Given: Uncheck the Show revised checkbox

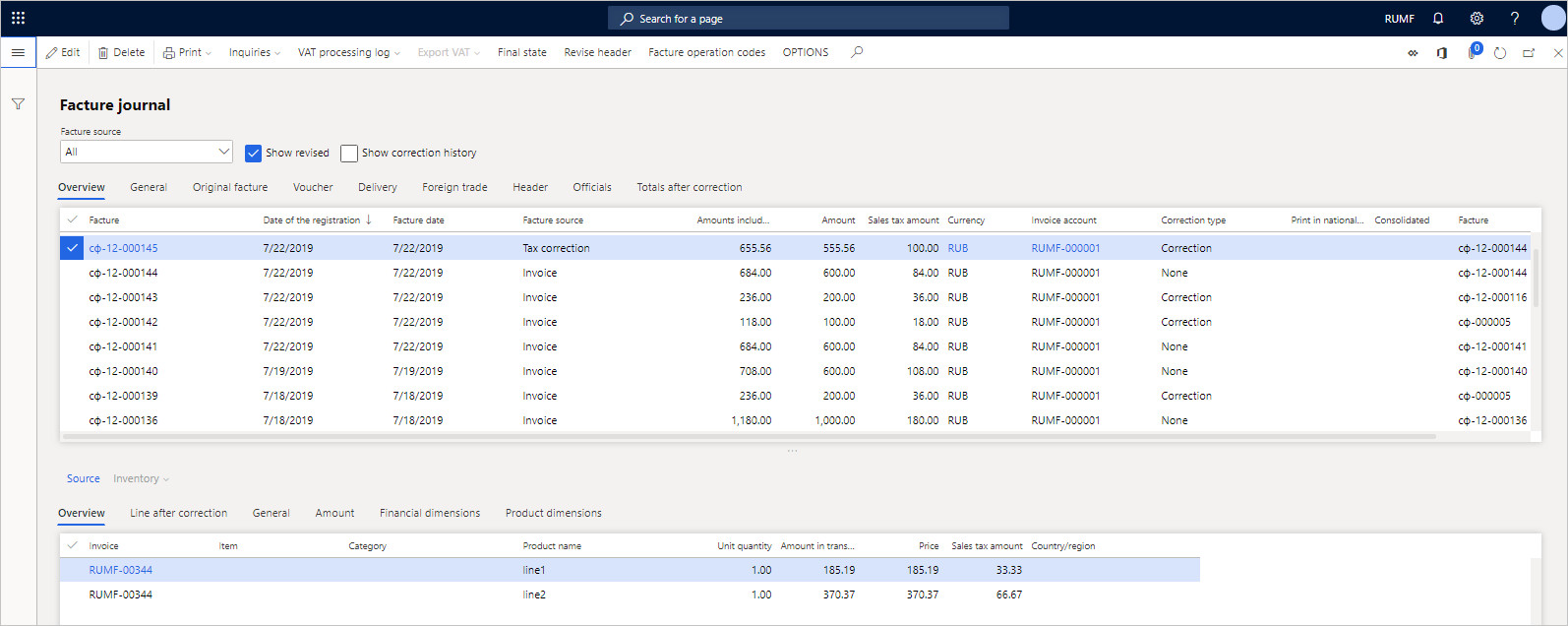Looking at the screenshot, I should 253,153.
